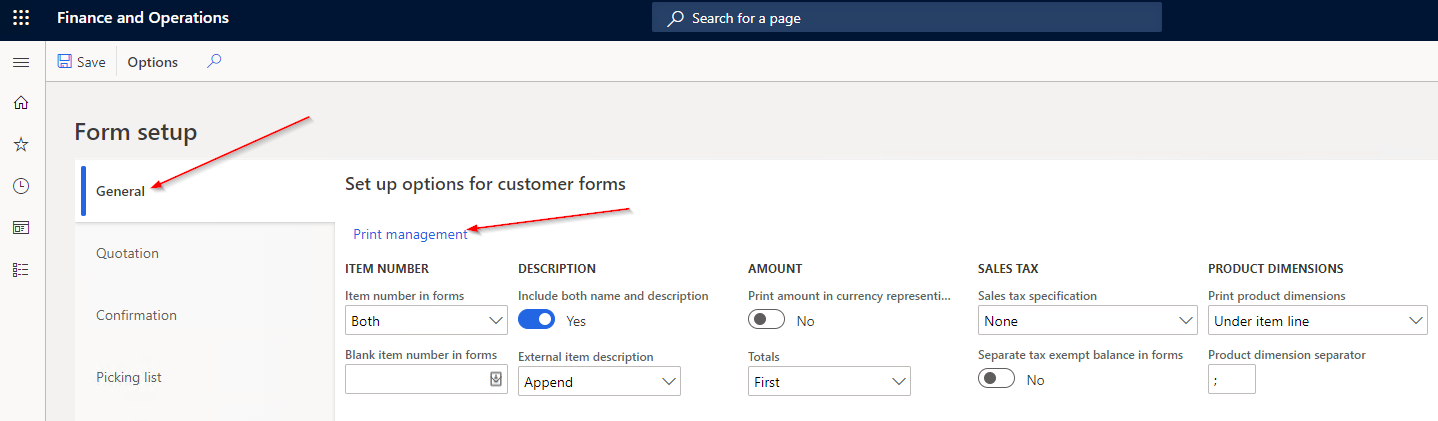This screenshot has width=1438, height=421.
Task: Select the General tab
Action: [205, 191]
